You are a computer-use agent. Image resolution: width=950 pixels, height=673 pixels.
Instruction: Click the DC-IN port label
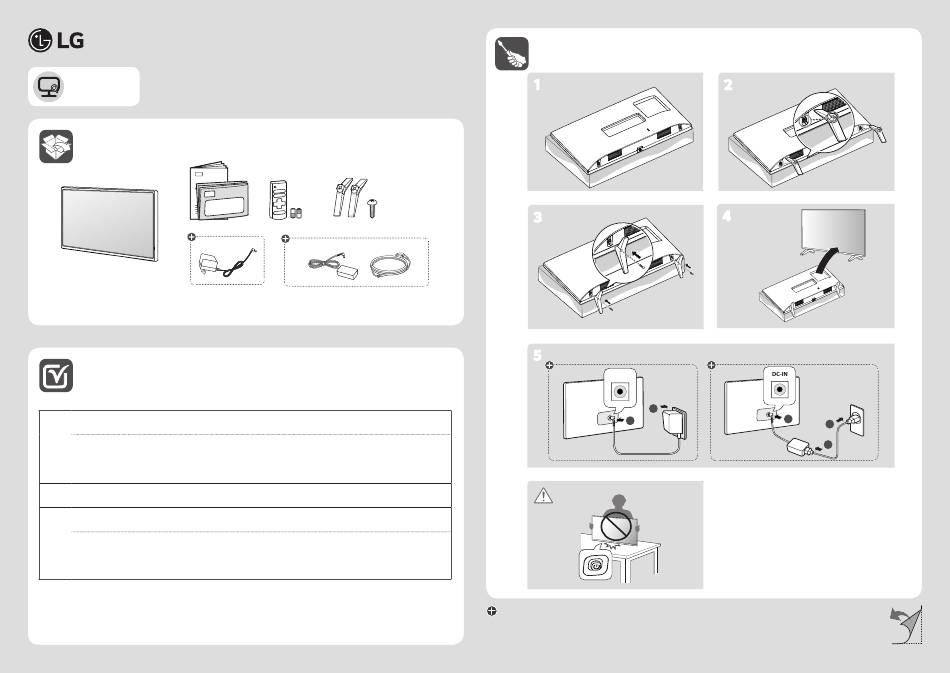[779, 374]
